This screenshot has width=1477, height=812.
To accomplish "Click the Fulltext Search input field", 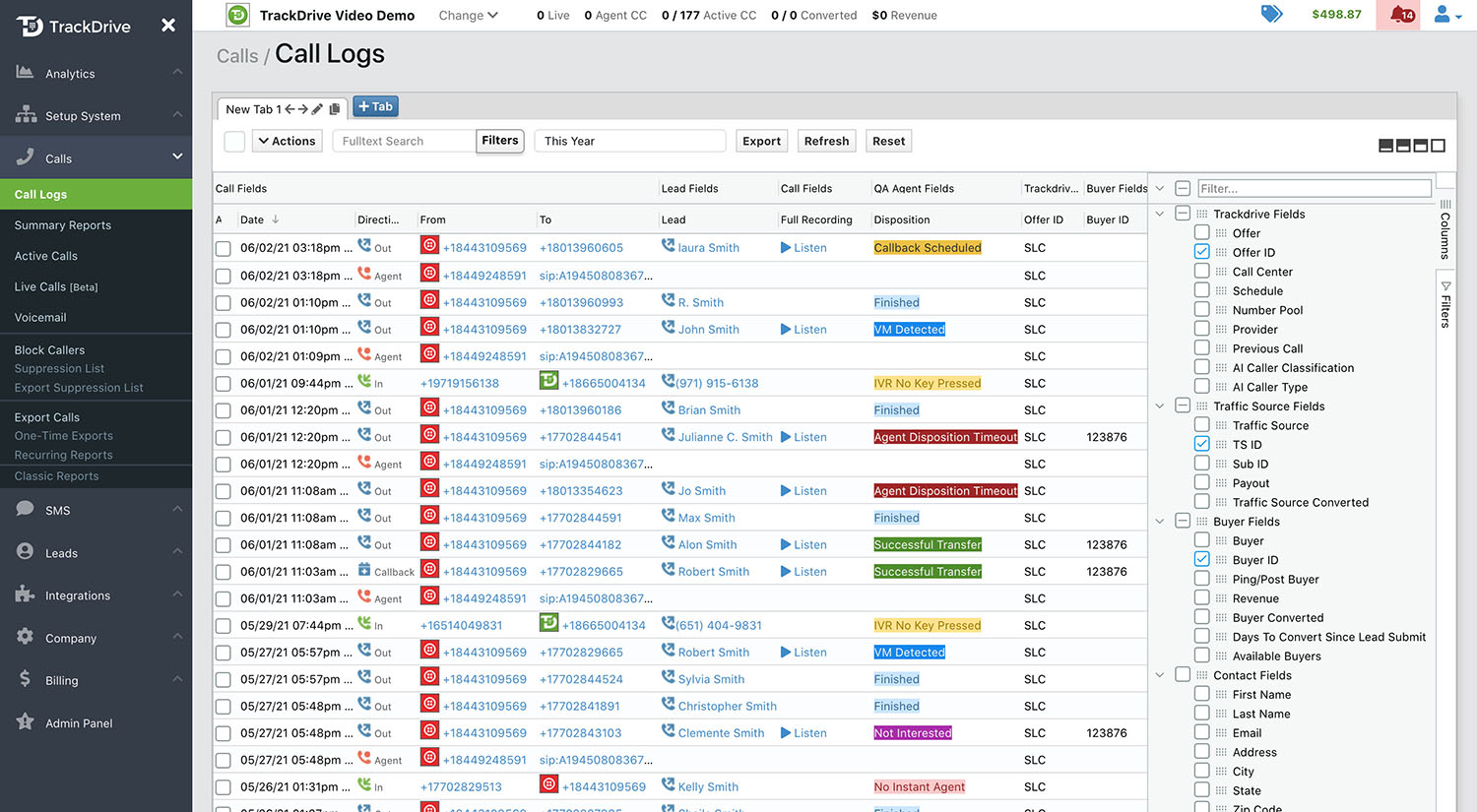I will (405, 141).
